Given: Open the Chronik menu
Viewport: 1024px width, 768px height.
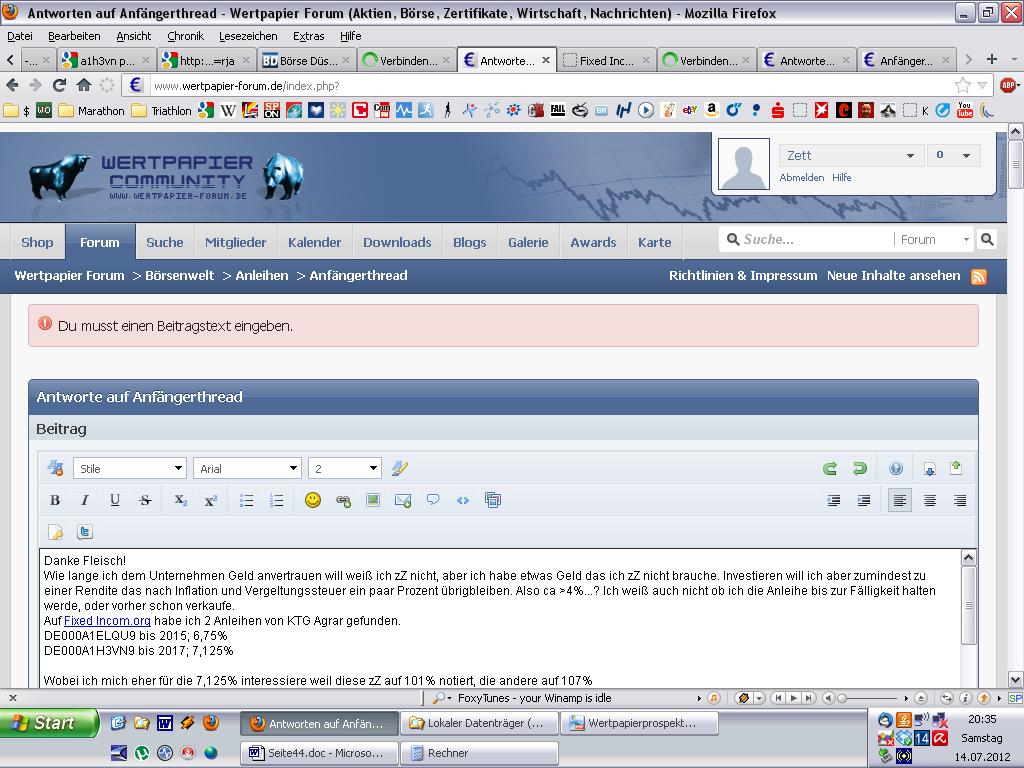Looking at the screenshot, I should click(185, 36).
